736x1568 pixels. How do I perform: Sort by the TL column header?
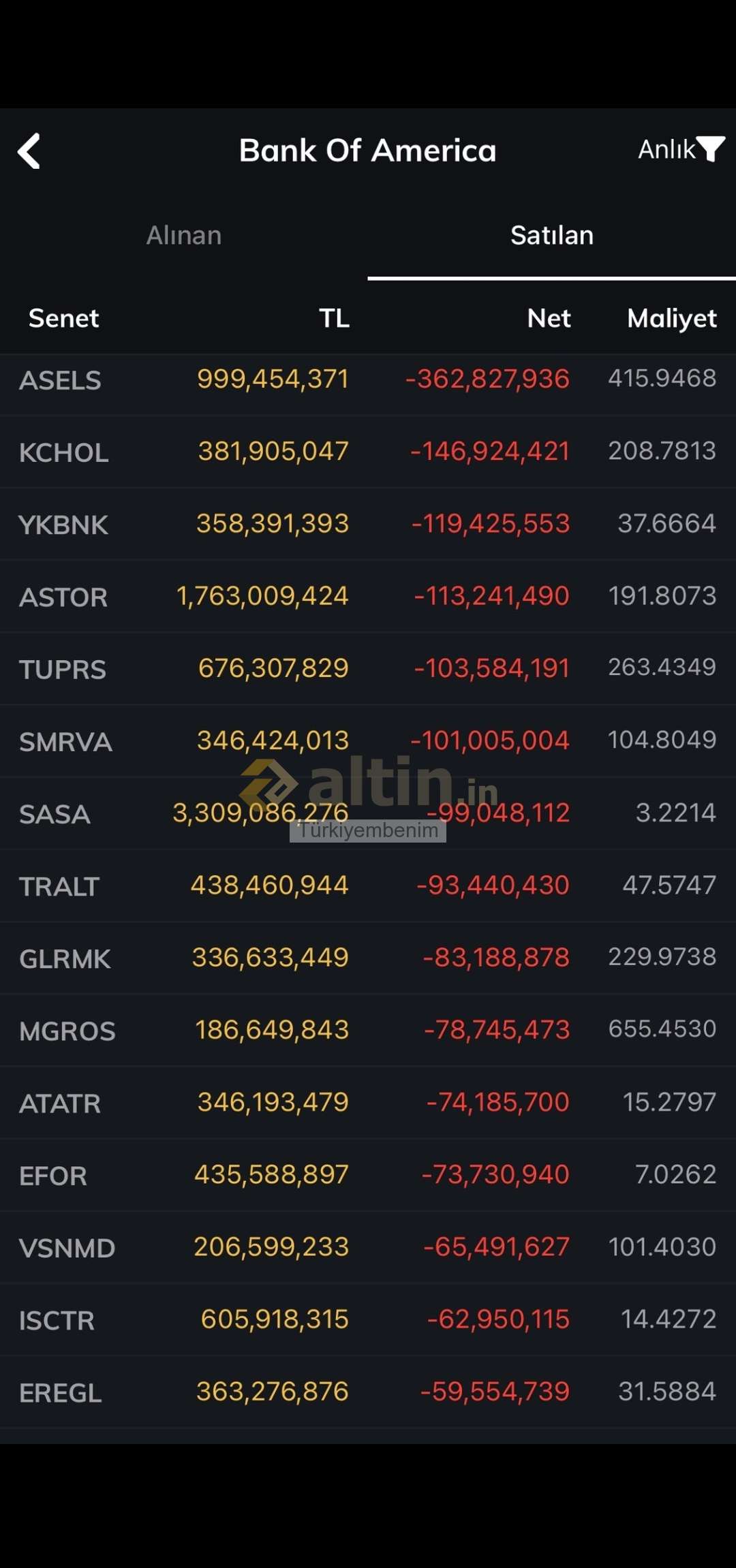[x=334, y=318]
